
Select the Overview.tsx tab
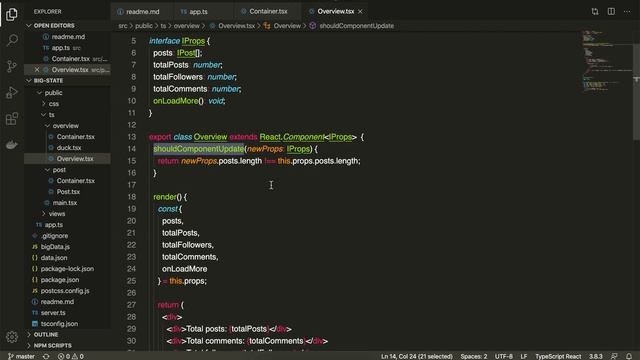(x=336, y=11)
